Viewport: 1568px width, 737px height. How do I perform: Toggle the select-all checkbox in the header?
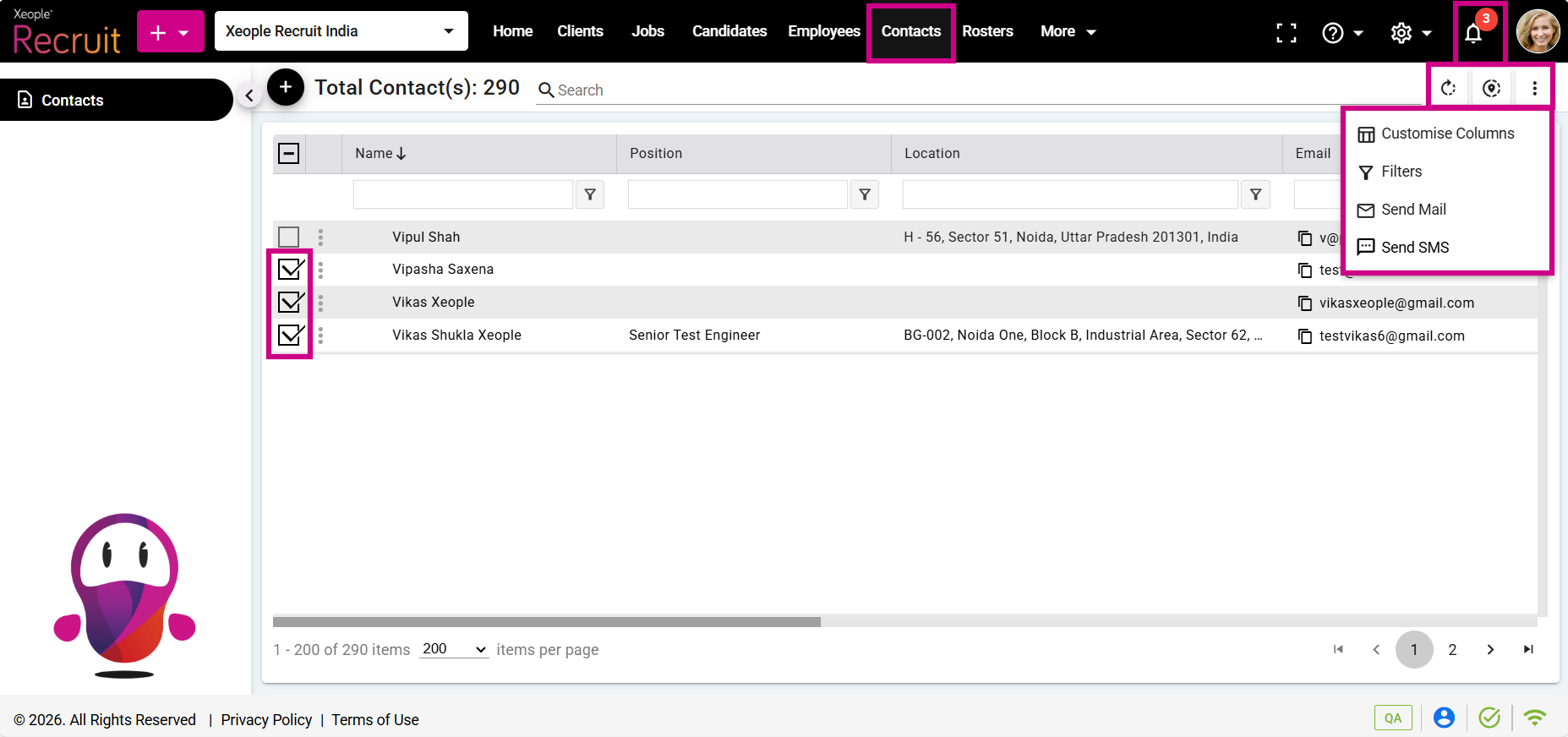tap(289, 153)
